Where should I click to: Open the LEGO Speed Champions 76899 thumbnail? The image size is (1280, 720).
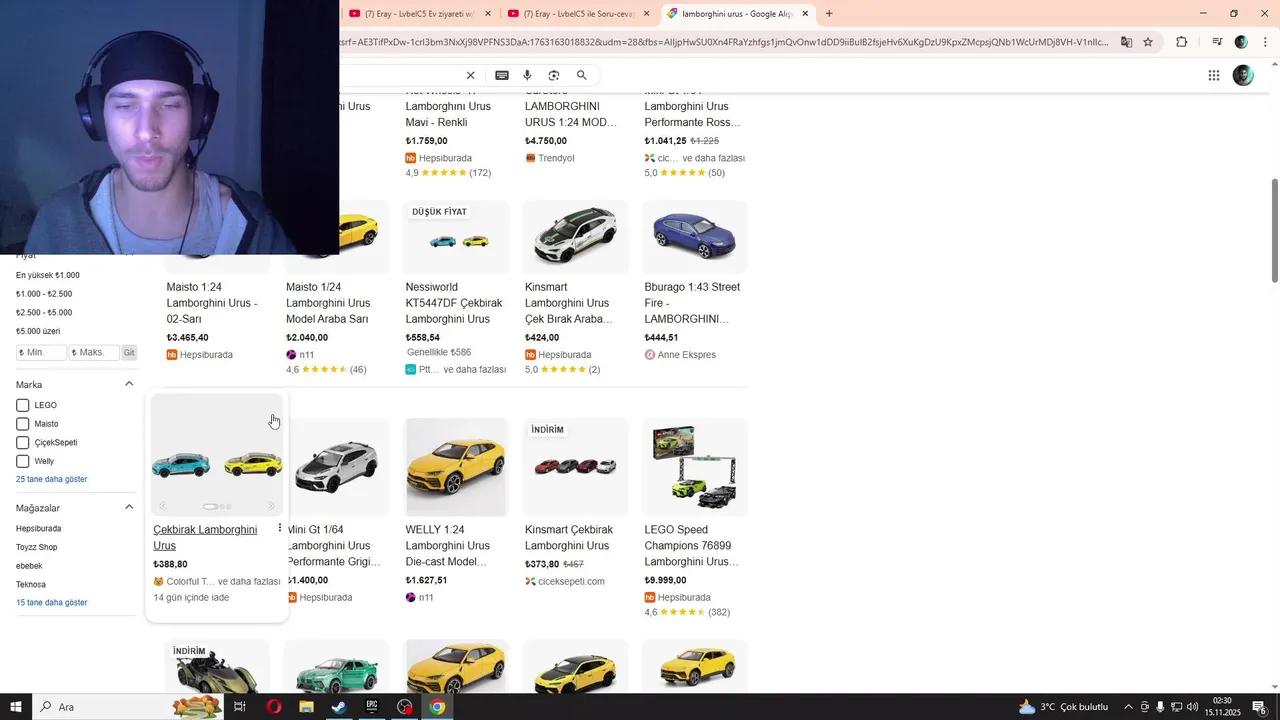coord(695,467)
